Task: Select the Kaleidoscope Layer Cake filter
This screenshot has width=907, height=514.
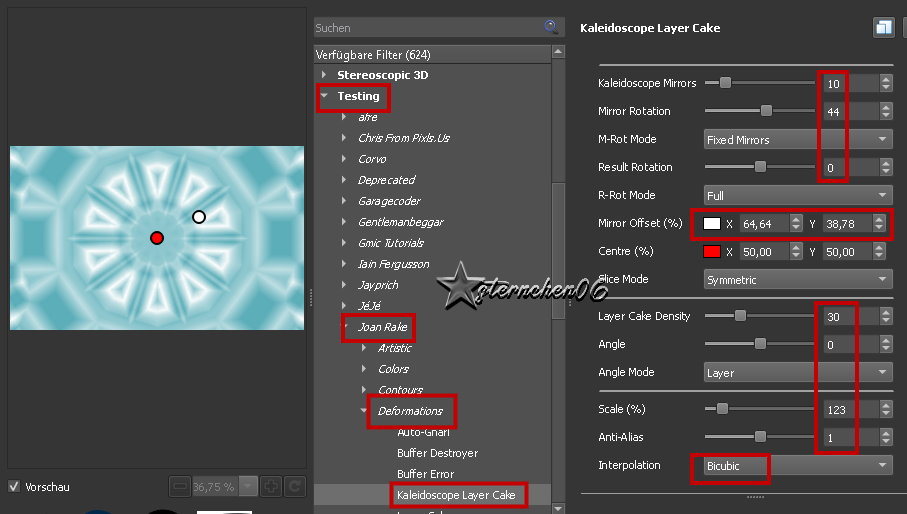Action: tap(455, 495)
